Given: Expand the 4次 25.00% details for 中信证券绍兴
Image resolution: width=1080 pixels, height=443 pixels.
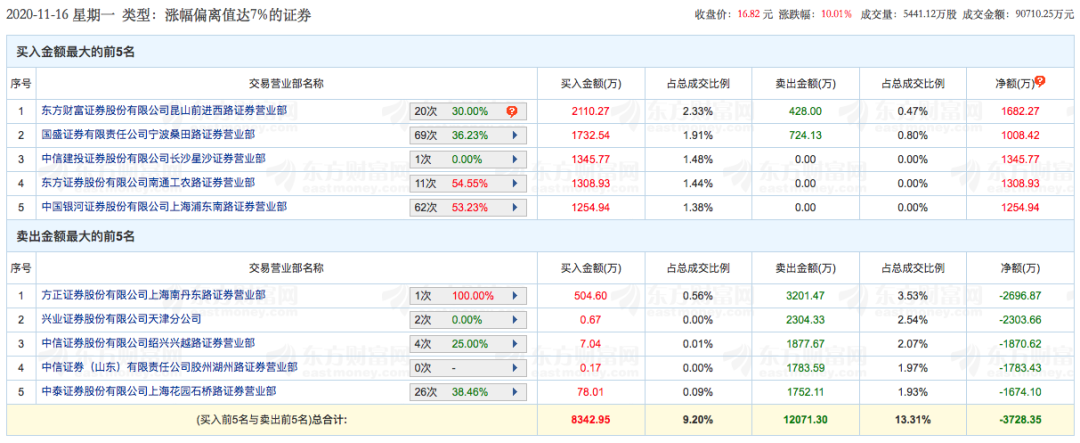Looking at the screenshot, I should coord(514,344).
